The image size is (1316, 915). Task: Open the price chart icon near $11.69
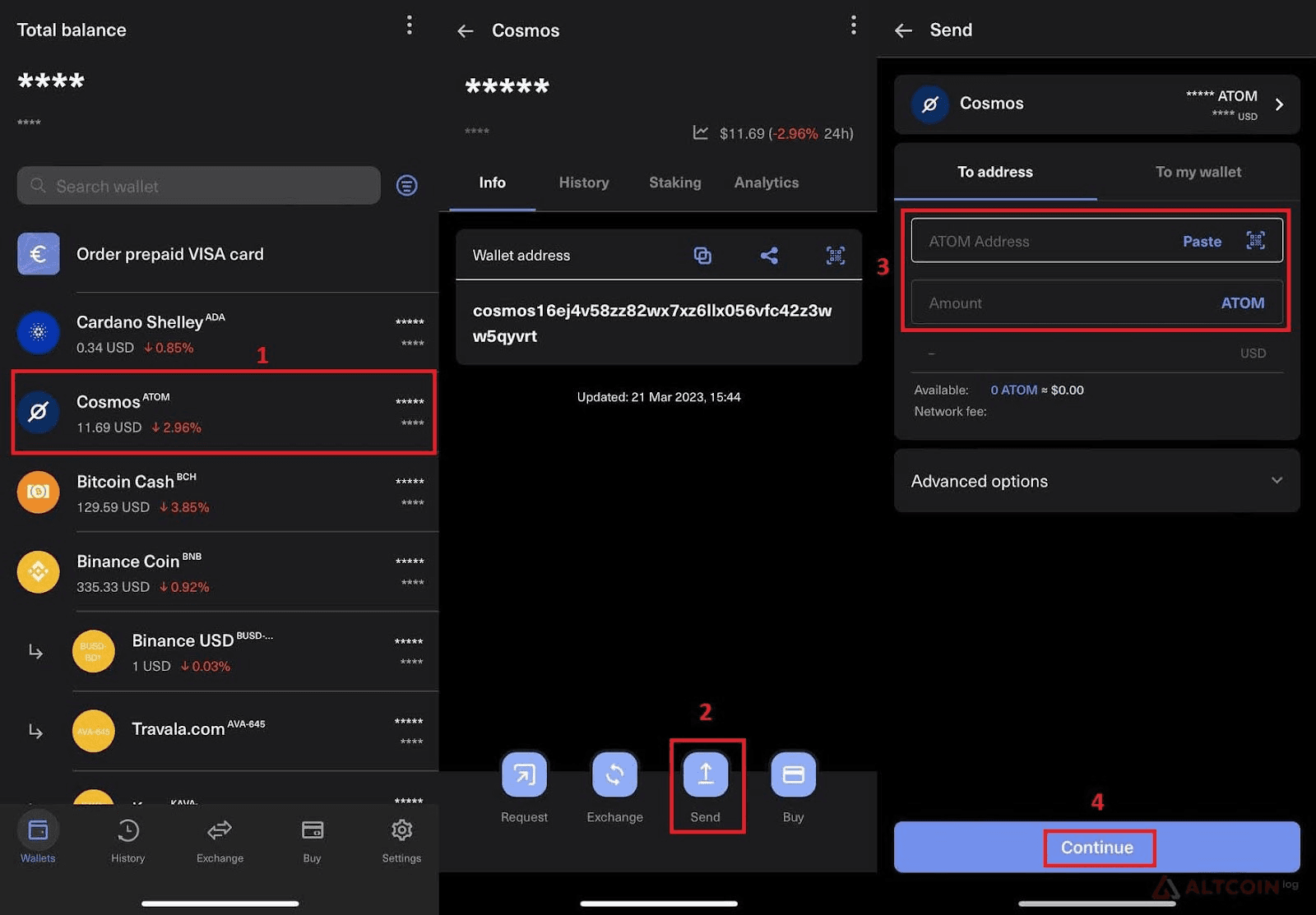(x=701, y=132)
